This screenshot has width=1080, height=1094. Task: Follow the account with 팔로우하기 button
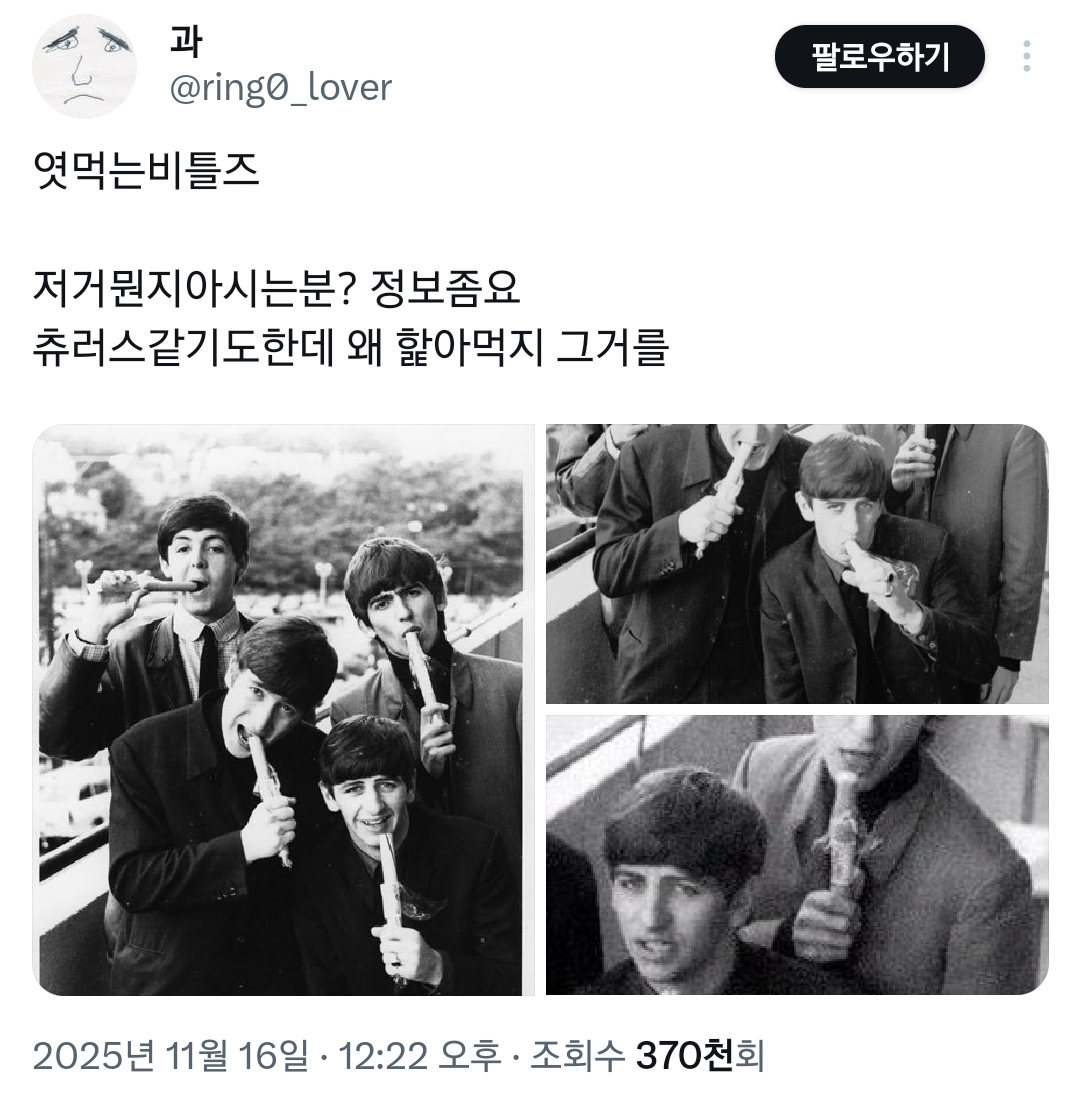pos(880,57)
